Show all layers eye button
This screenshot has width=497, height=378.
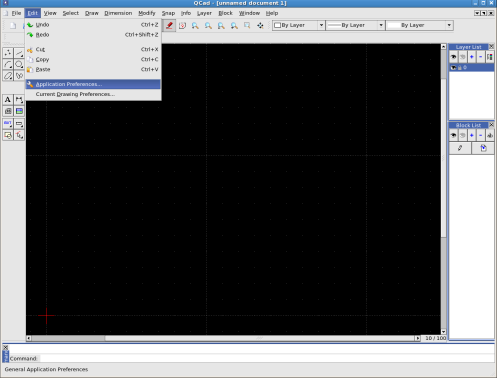click(x=453, y=57)
